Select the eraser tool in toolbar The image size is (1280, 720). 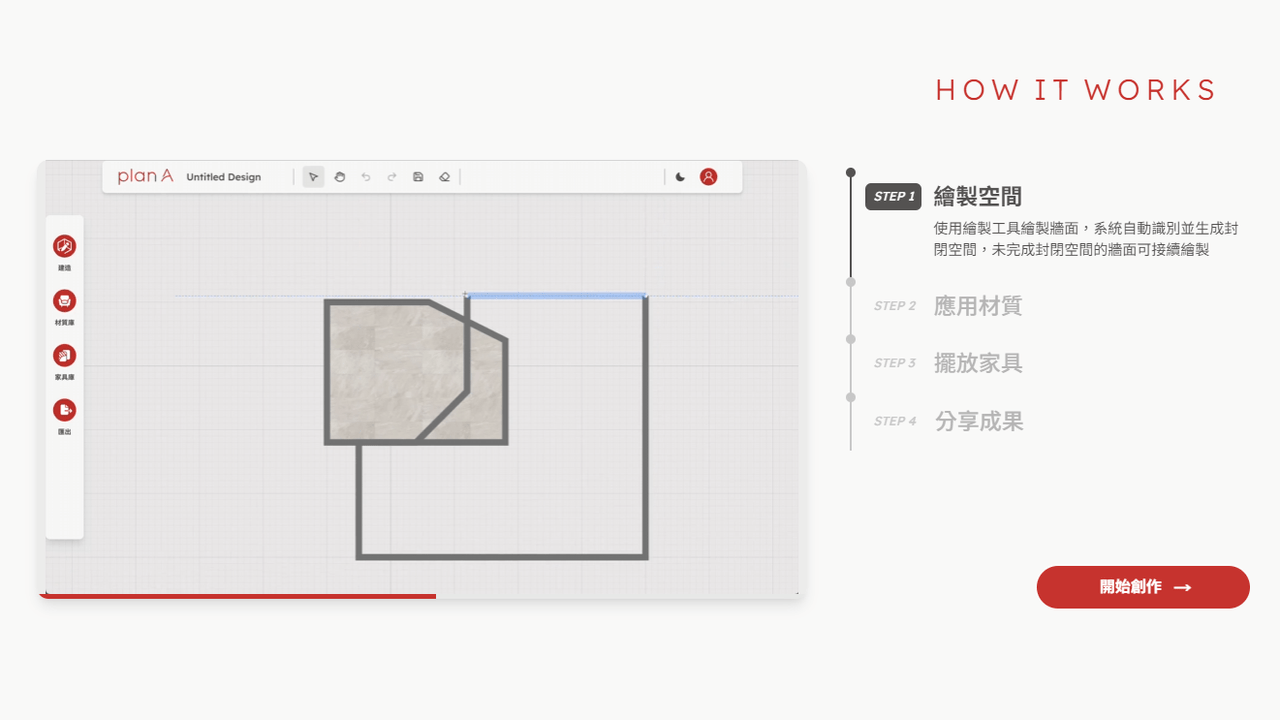[x=444, y=176]
